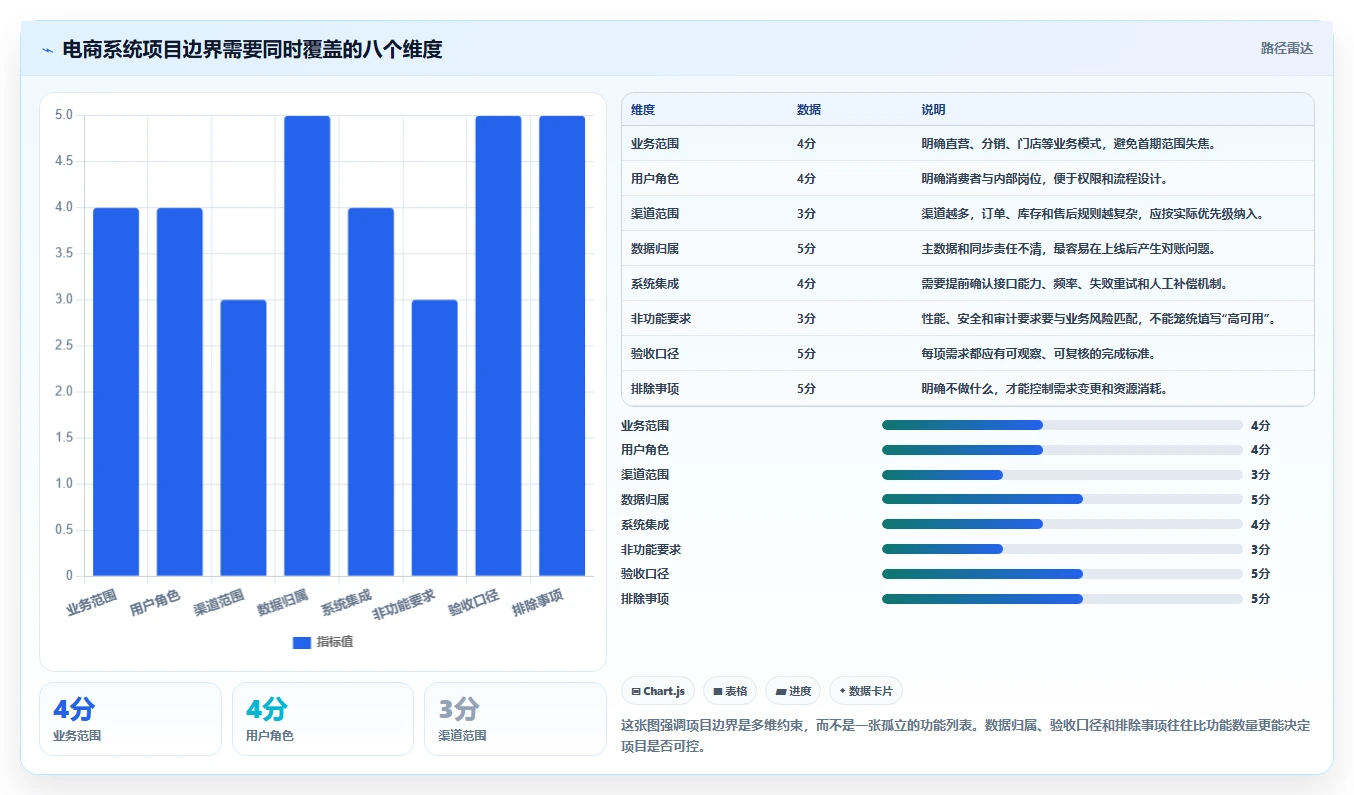Click the 维度 column header
Image resolution: width=1354 pixels, height=795 pixels.
pyautogui.click(x=643, y=110)
